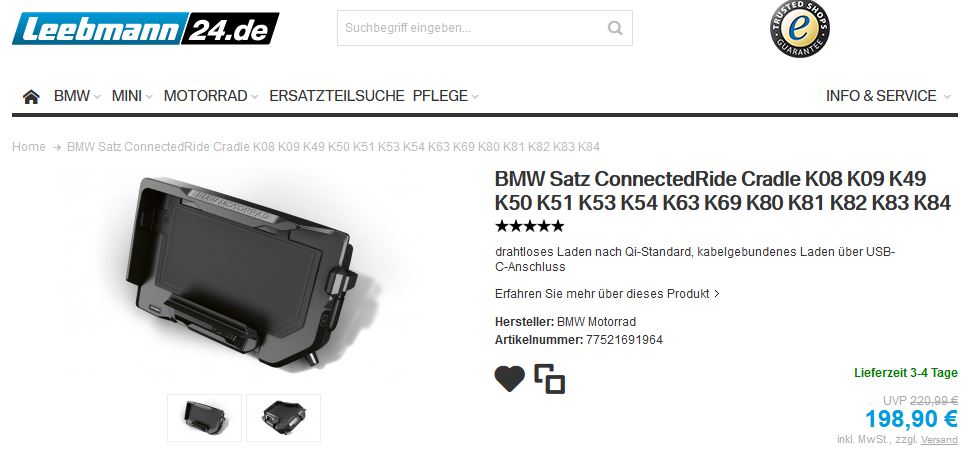Expand the PFLEGE menu dropdown
The image size is (969, 461).
click(445, 96)
